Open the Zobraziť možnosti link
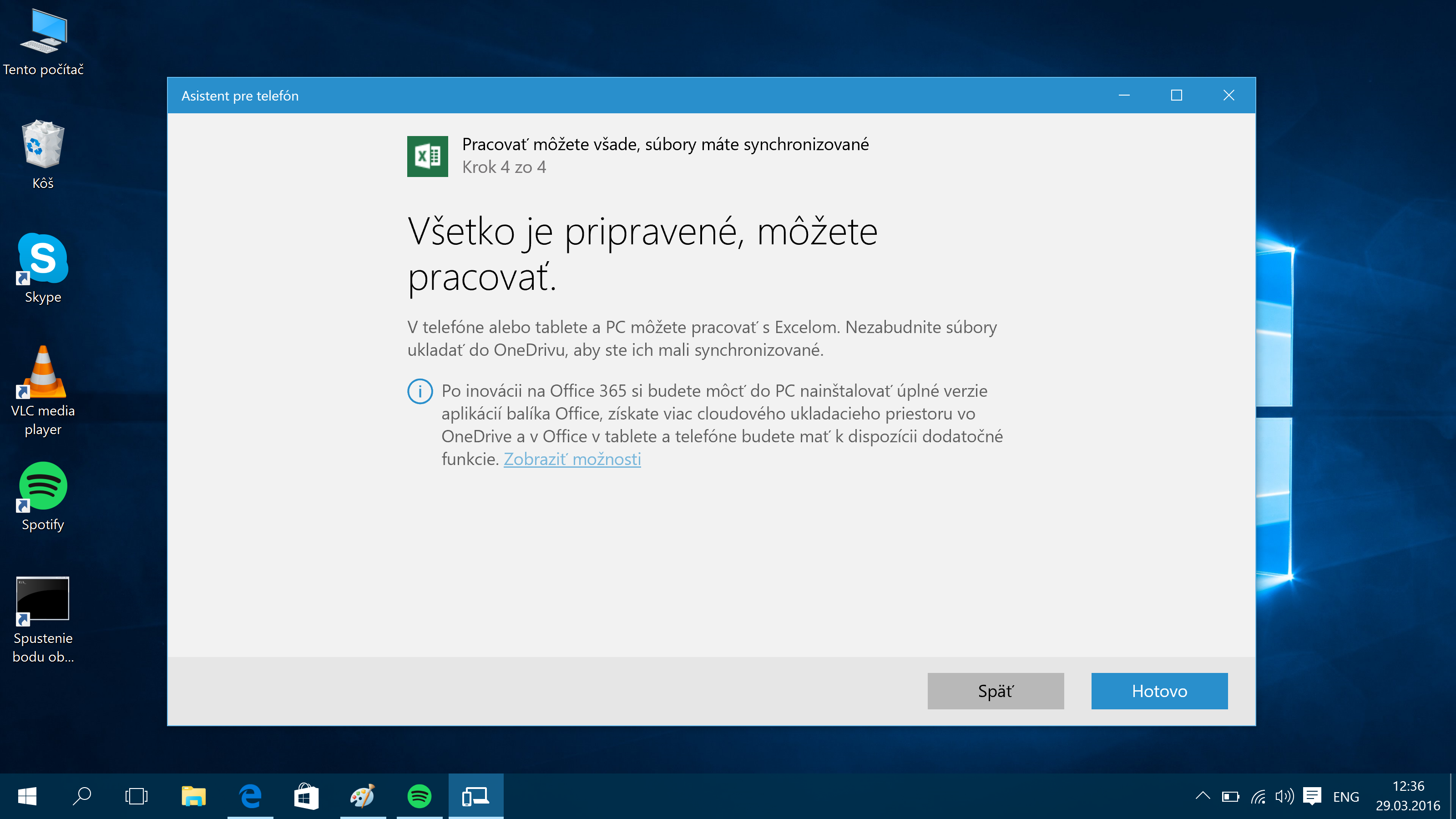The width and height of the screenshot is (1456, 819). [572, 459]
